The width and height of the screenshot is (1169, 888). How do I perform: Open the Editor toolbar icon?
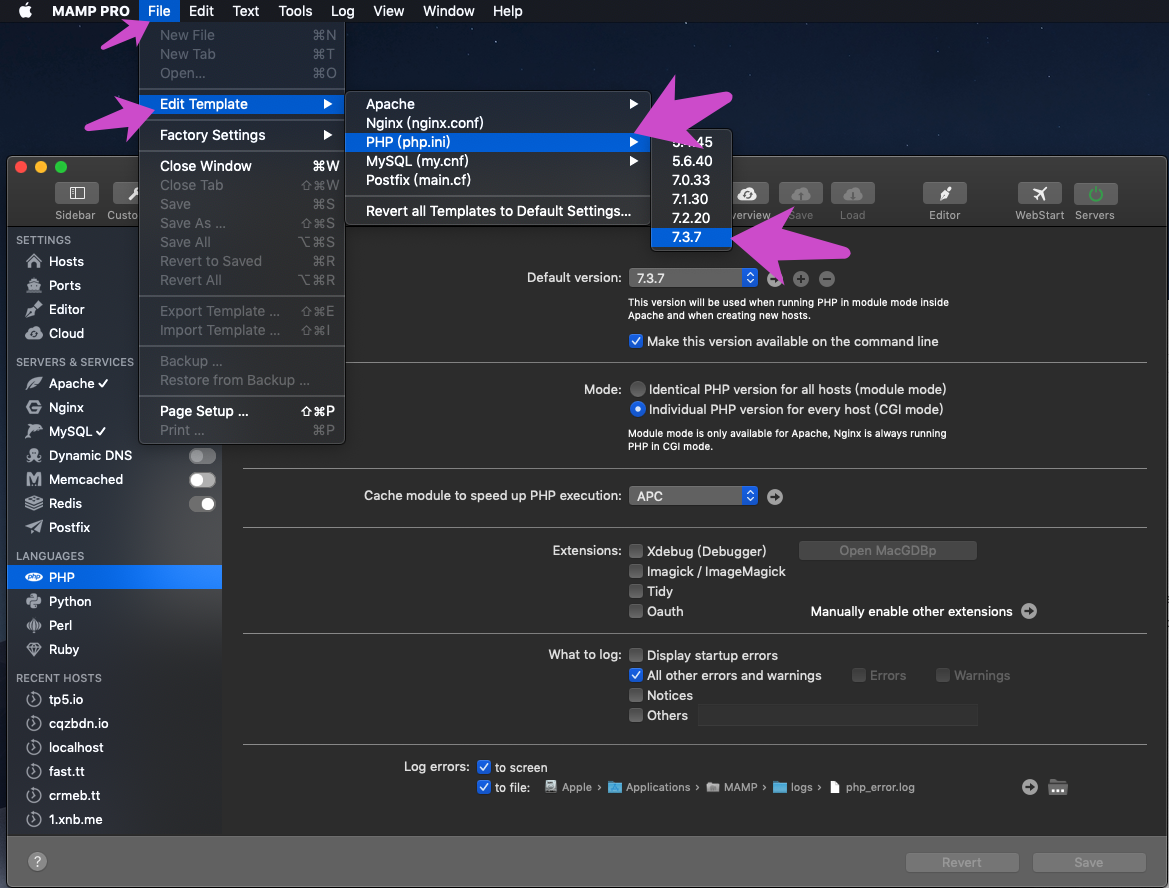point(945,193)
